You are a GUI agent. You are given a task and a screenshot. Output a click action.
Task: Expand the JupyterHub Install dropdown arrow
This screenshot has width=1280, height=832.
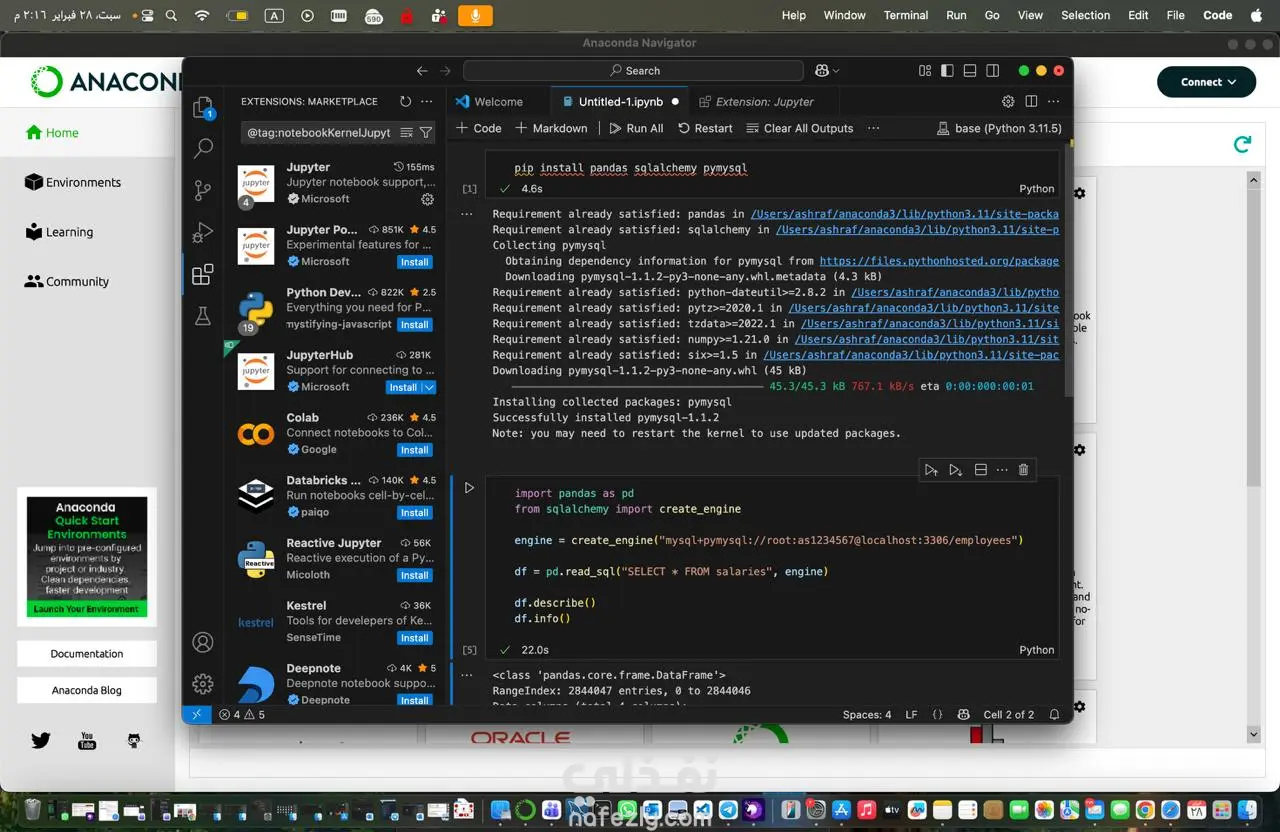coord(429,388)
